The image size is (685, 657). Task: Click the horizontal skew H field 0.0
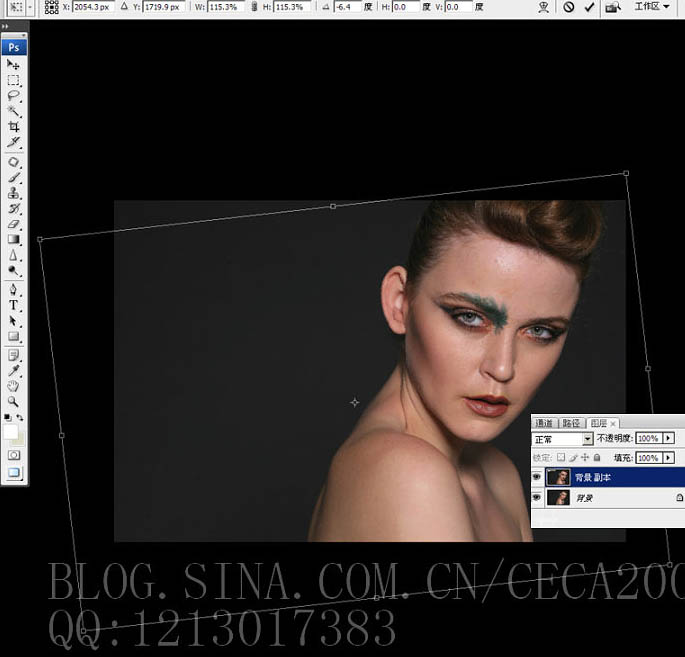tap(406, 7)
